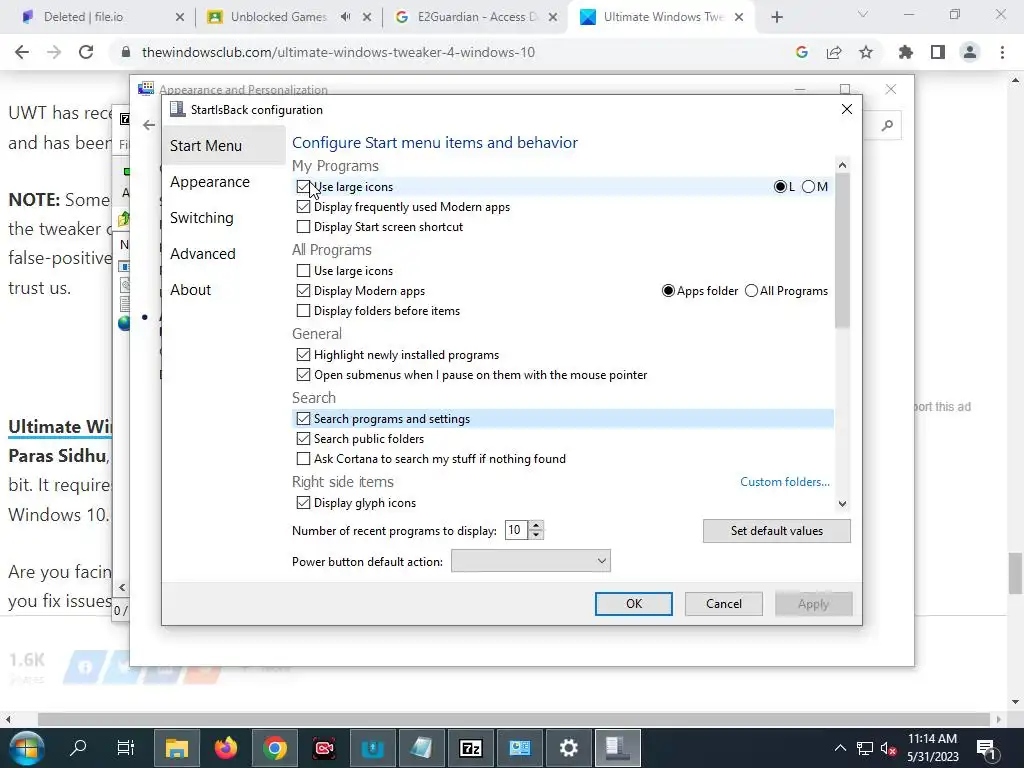
Task: Click the settings list scroll-down arrow
Action: [x=842, y=504]
